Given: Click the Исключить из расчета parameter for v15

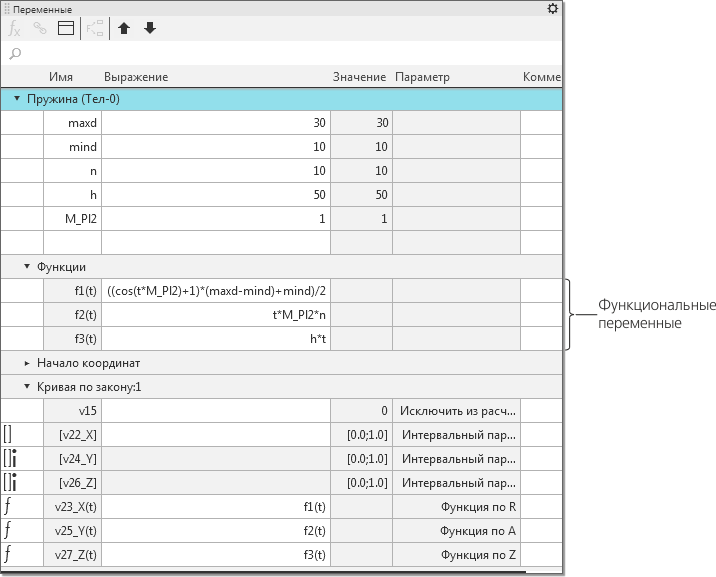Looking at the screenshot, I should [457, 411].
